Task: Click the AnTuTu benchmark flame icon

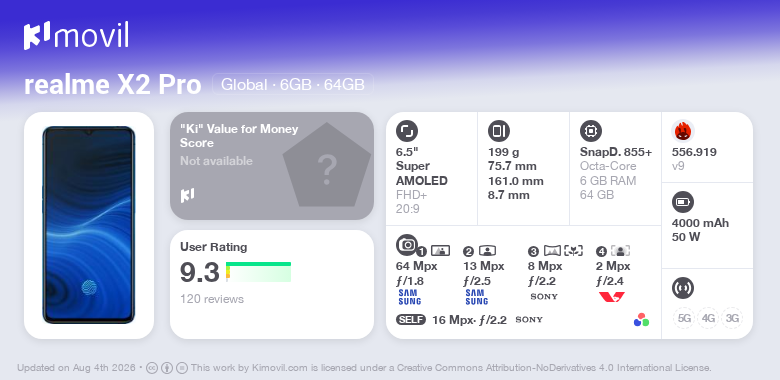Action: click(x=683, y=131)
